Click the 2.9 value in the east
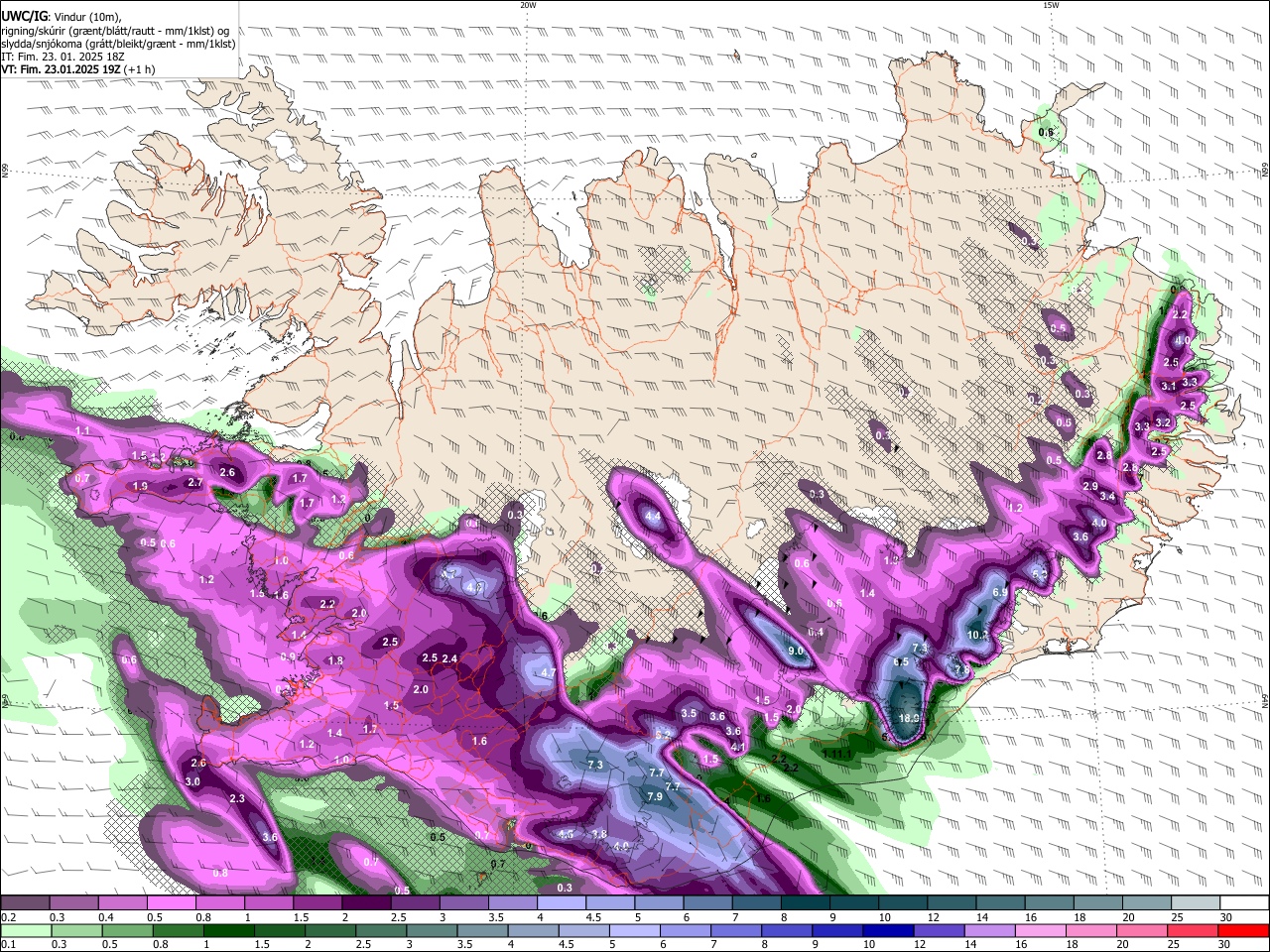Viewport: 1270px width, 952px height. pyautogui.click(x=1090, y=486)
